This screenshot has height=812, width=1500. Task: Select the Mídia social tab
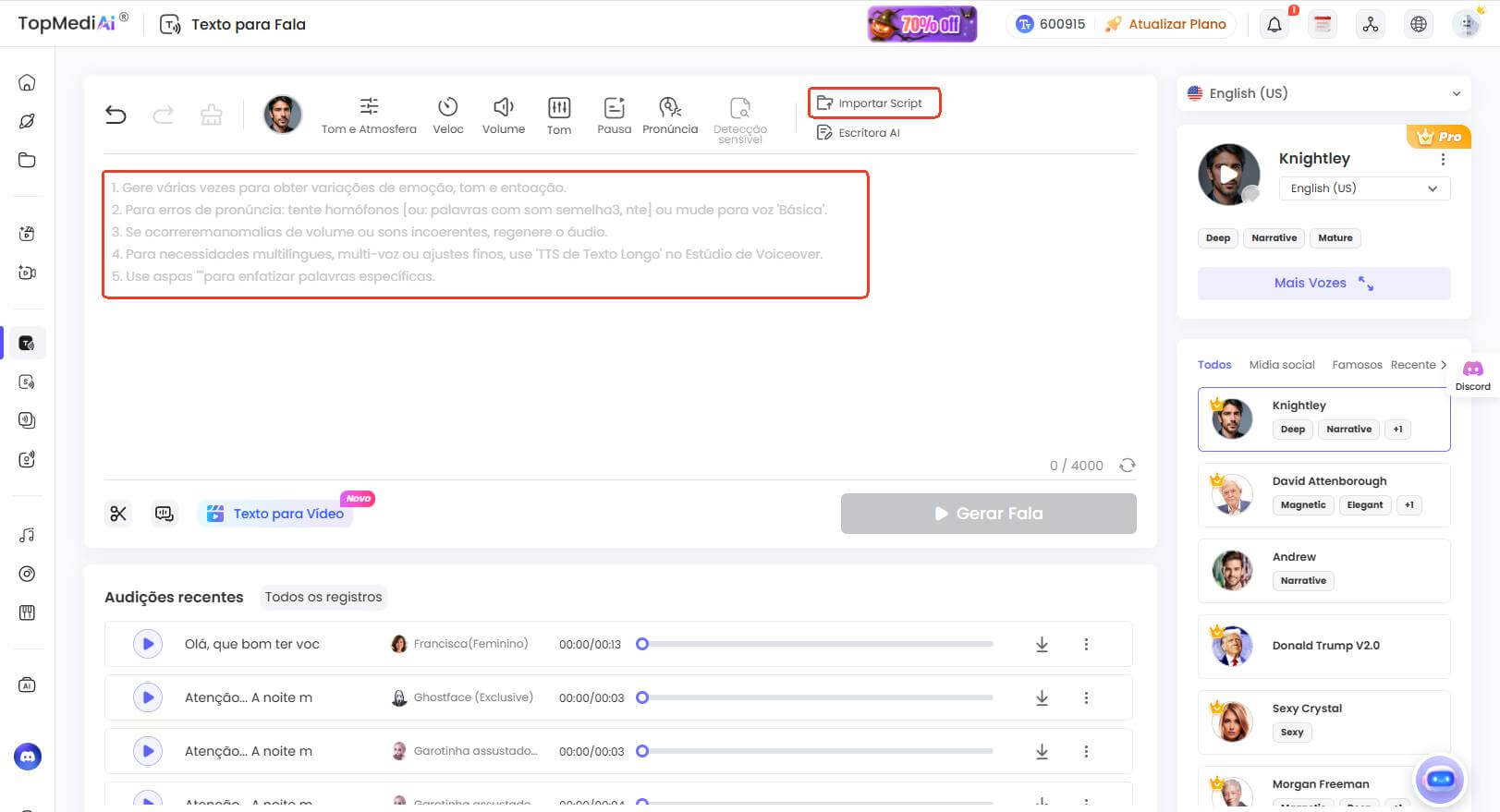[1281, 365]
